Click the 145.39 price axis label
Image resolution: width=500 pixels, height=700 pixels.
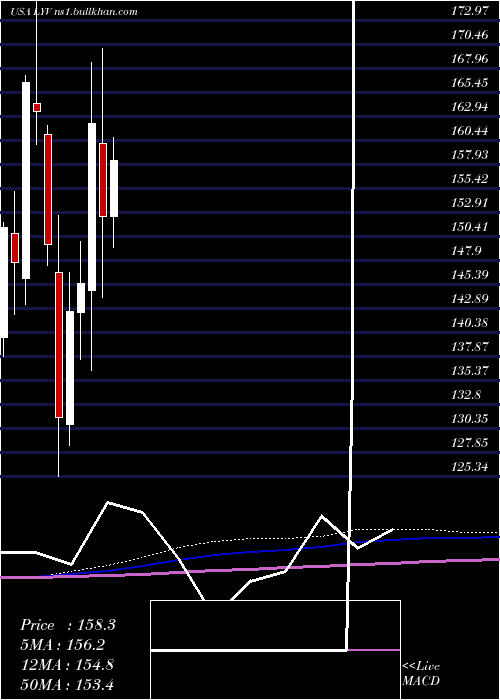click(x=471, y=275)
